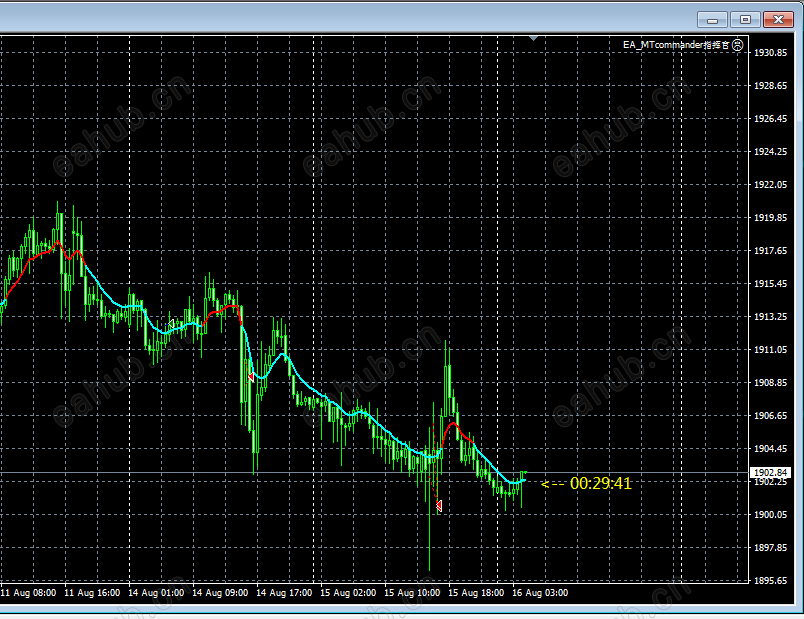Click price scale value 1897.85
Viewport: 804px width, 619px height.
pyautogui.click(x=770, y=548)
